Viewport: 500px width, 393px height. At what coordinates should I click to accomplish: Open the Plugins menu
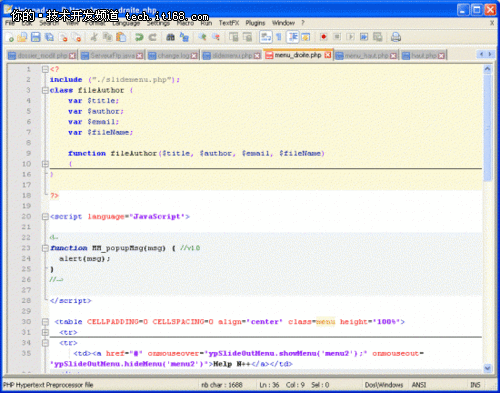tap(255, 23)
